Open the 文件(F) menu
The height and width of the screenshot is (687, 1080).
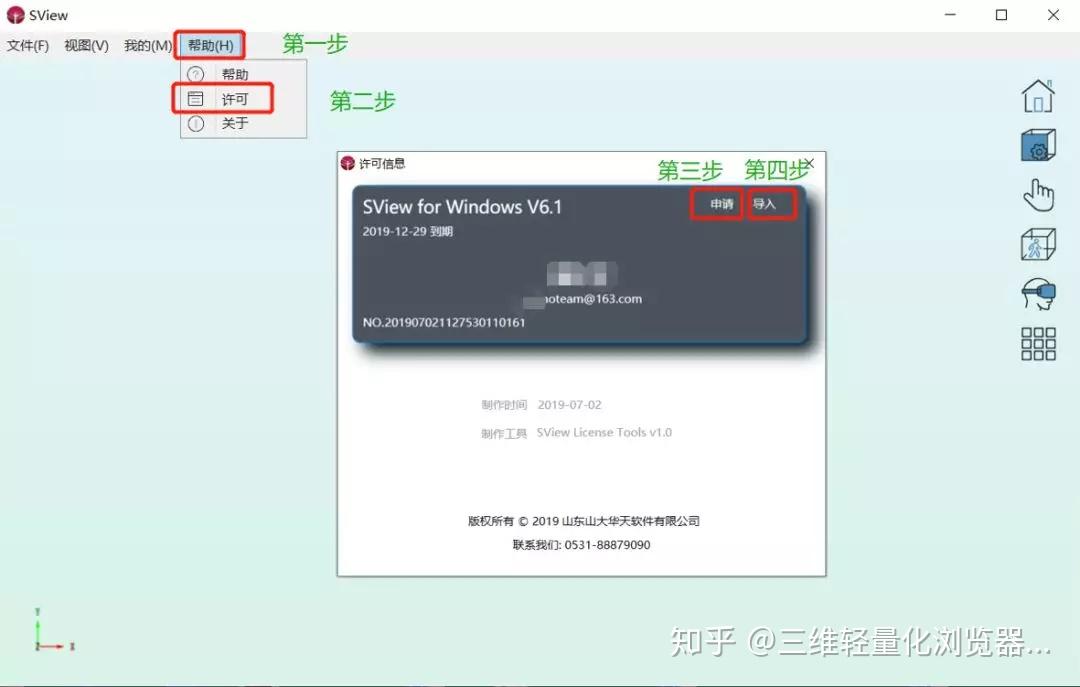pos(28,45)
